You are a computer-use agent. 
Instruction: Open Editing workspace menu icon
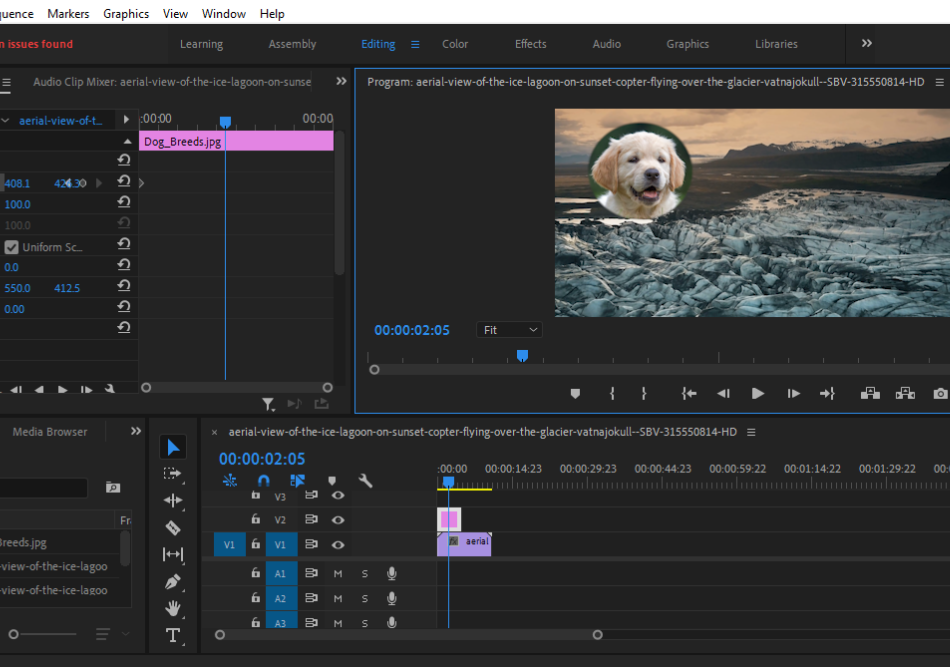point(415,44)
